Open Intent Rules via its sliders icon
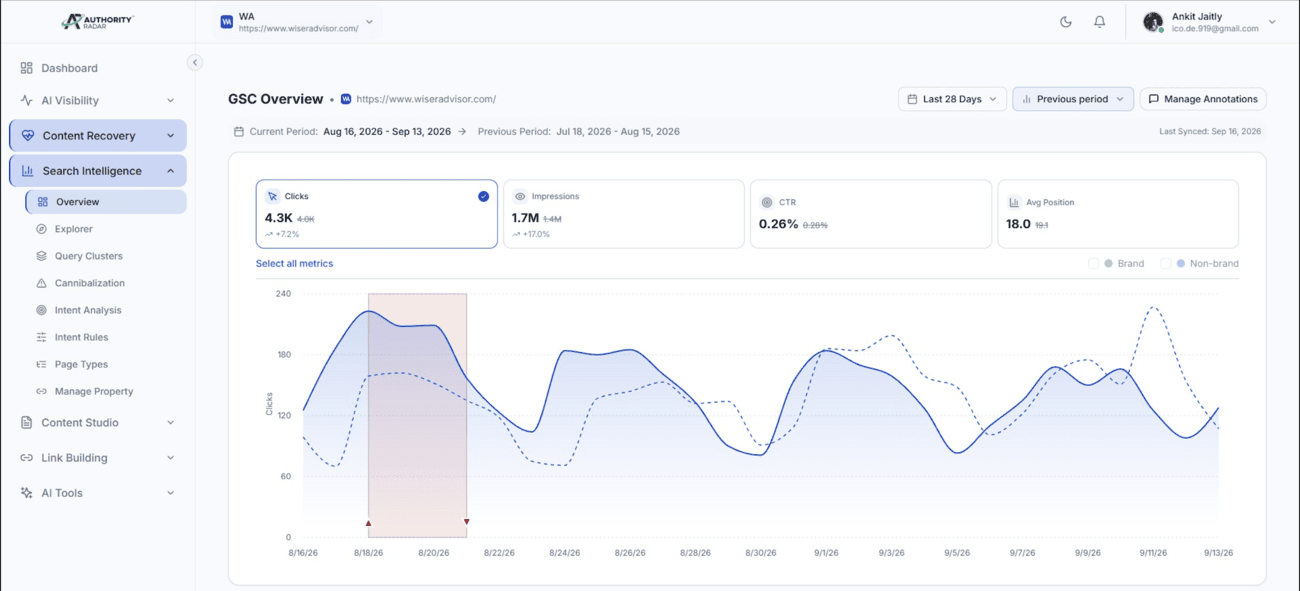The image size is (1300, 591). click(x=41, y=337)
